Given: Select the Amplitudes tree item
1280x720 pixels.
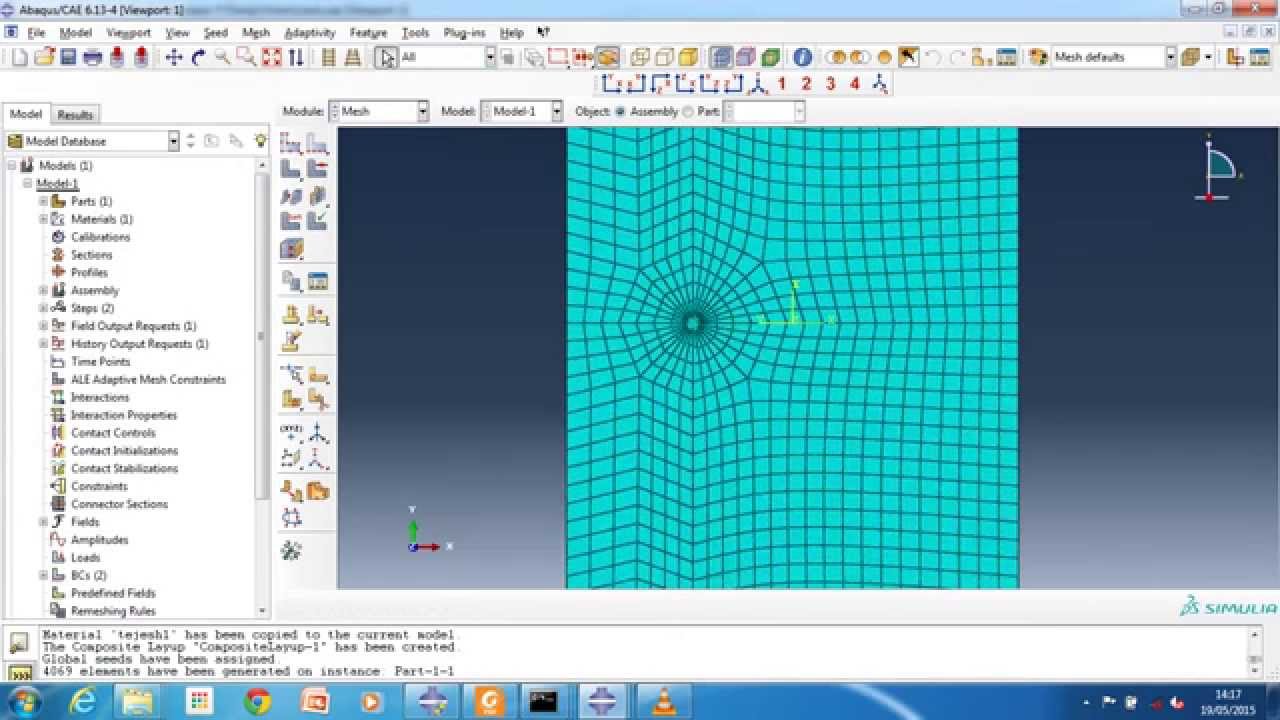Looking at the screenshot, I should click(99, 540).
